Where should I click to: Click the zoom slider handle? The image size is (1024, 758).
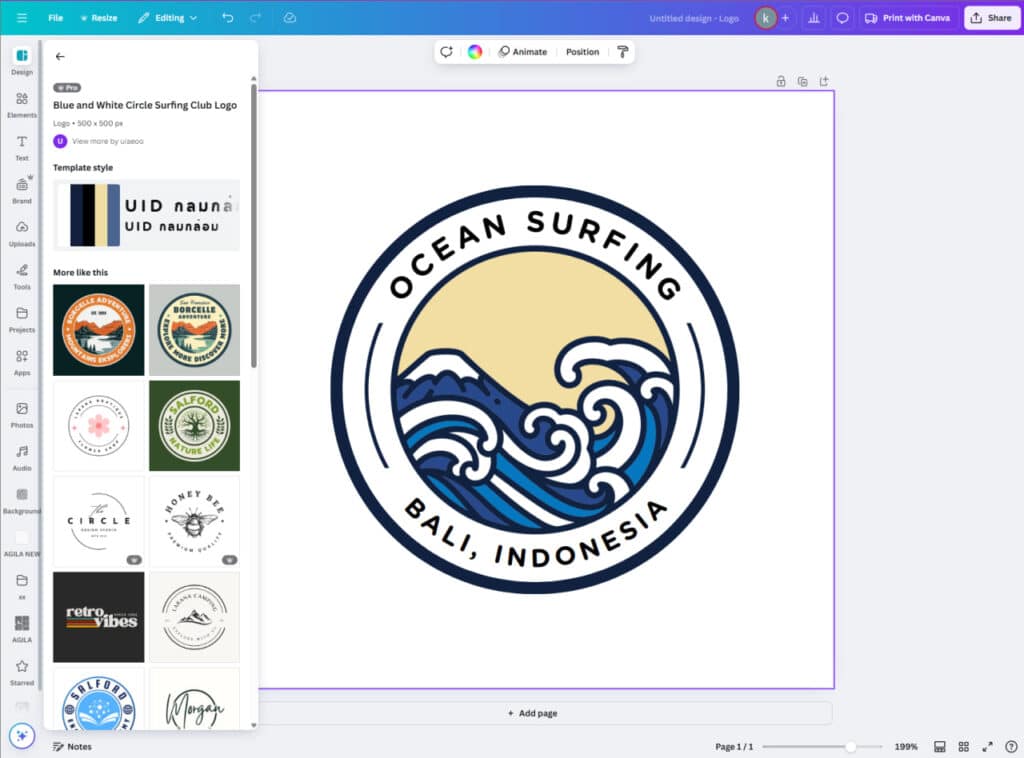(x=850, y=746)
